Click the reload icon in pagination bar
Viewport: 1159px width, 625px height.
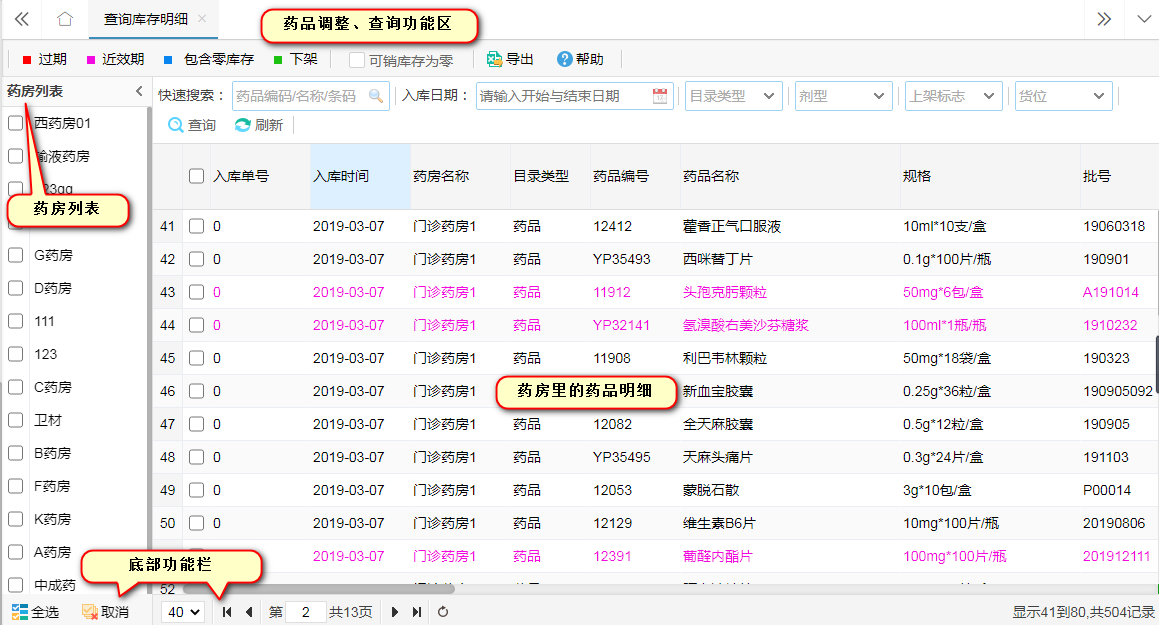[443, 612]
